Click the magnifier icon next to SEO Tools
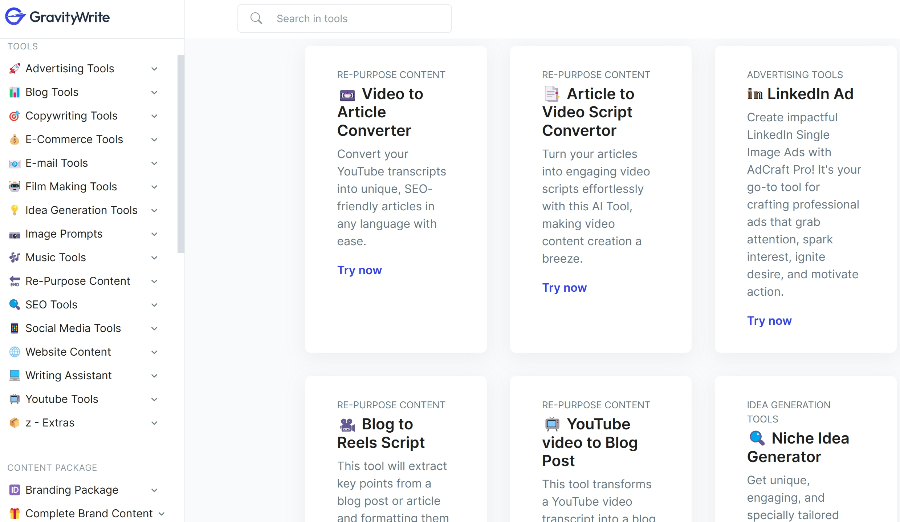 (15, 305)
